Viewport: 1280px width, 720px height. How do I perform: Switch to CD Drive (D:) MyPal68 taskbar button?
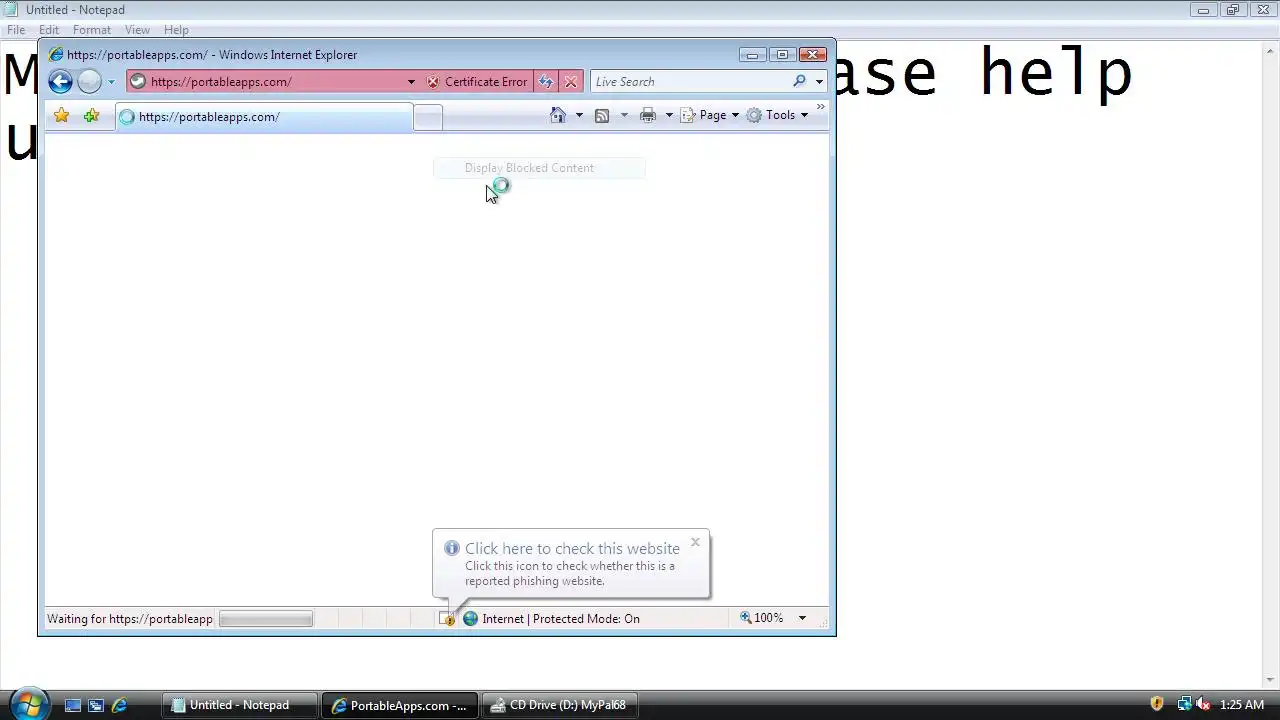pyautogui.click(x=559, y=705)
